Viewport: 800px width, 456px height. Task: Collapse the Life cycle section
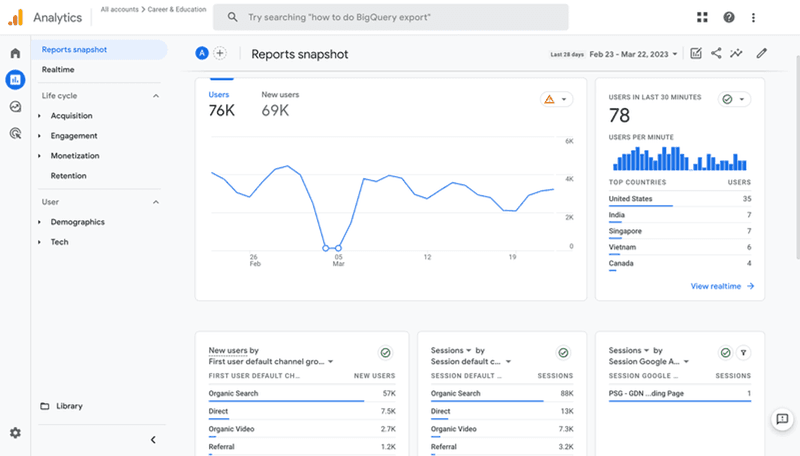click(x=156, y=96)
